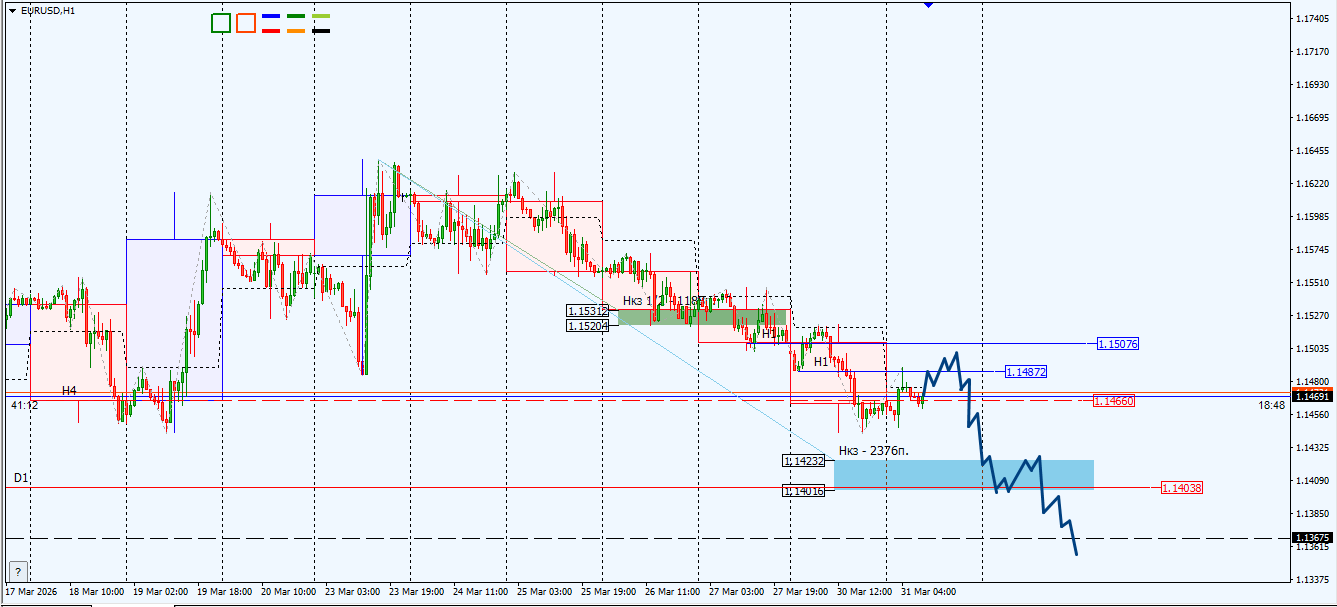Select the orange line tool icon
The width and height of the screenshot is (1337, 607).
click(296, 30)
